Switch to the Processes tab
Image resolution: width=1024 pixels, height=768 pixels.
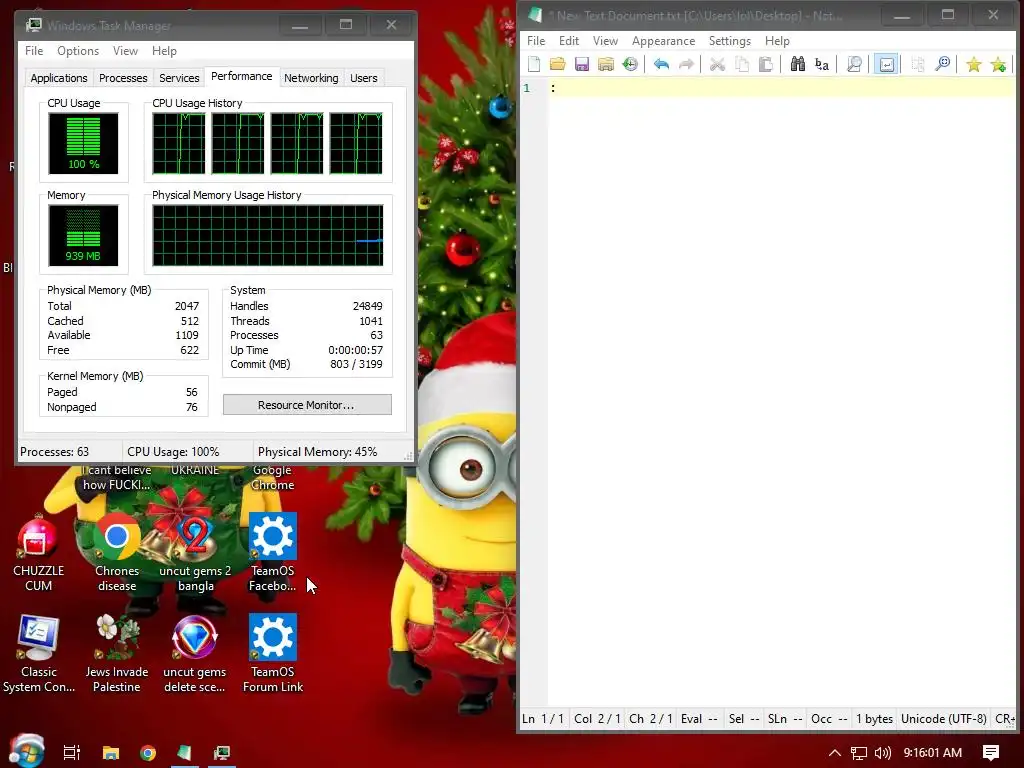click(x=123, y=78)
